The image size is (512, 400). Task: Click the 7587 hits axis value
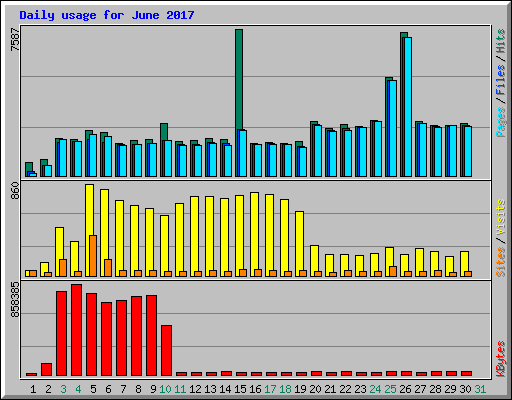click(x=15, y=40)
